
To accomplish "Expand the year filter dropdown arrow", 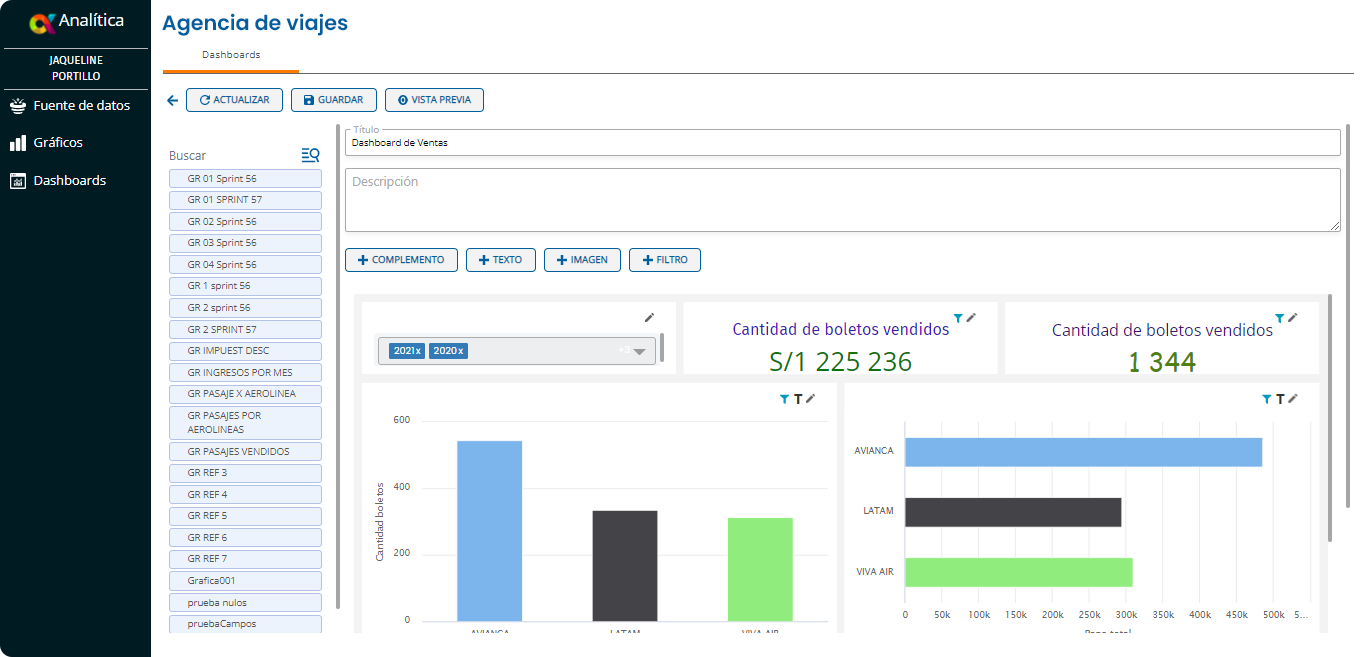I will tap(639, 351).
